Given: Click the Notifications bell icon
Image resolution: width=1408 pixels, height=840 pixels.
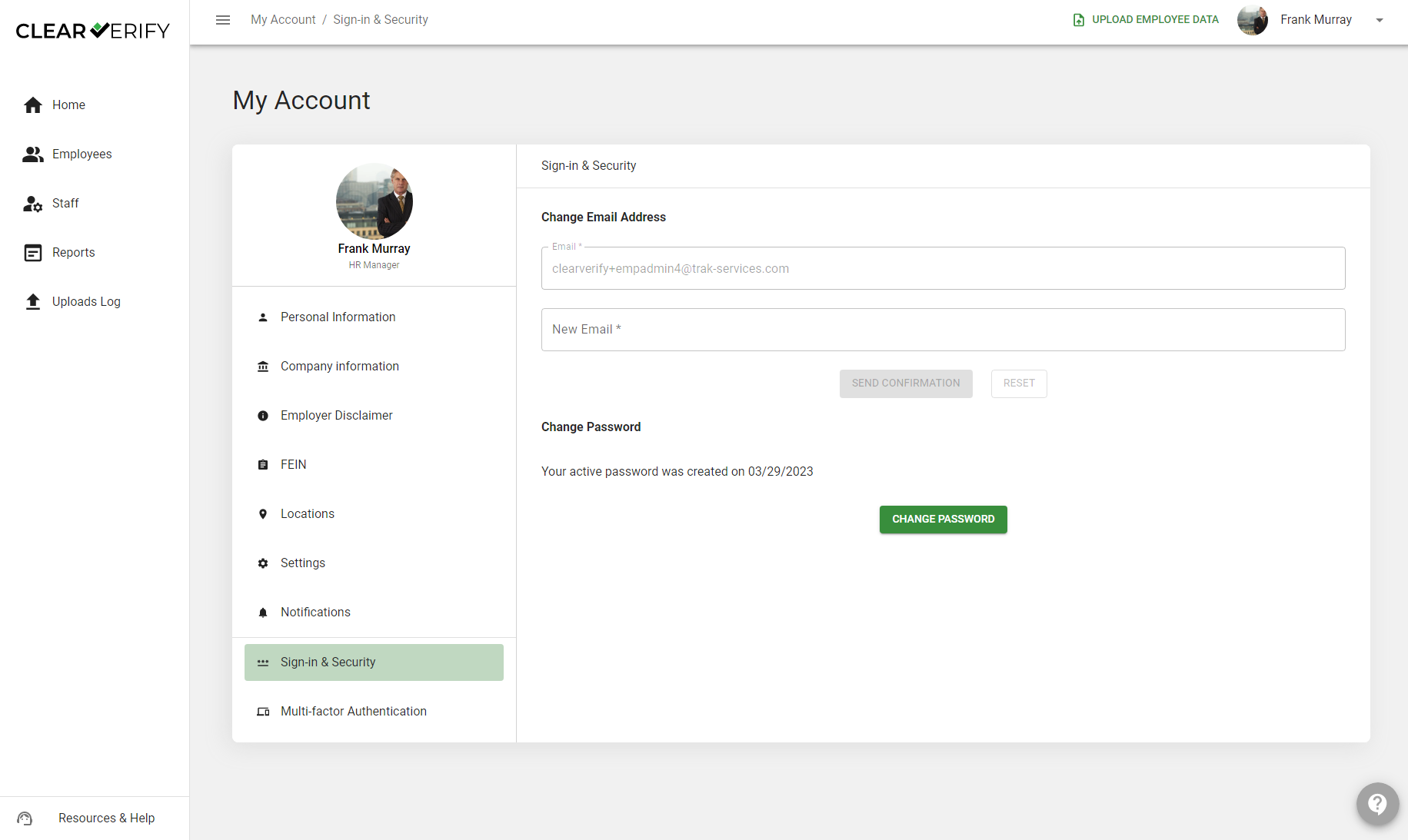Looking at the screenshot, I should pyautogui.click(x=263, y=613).
